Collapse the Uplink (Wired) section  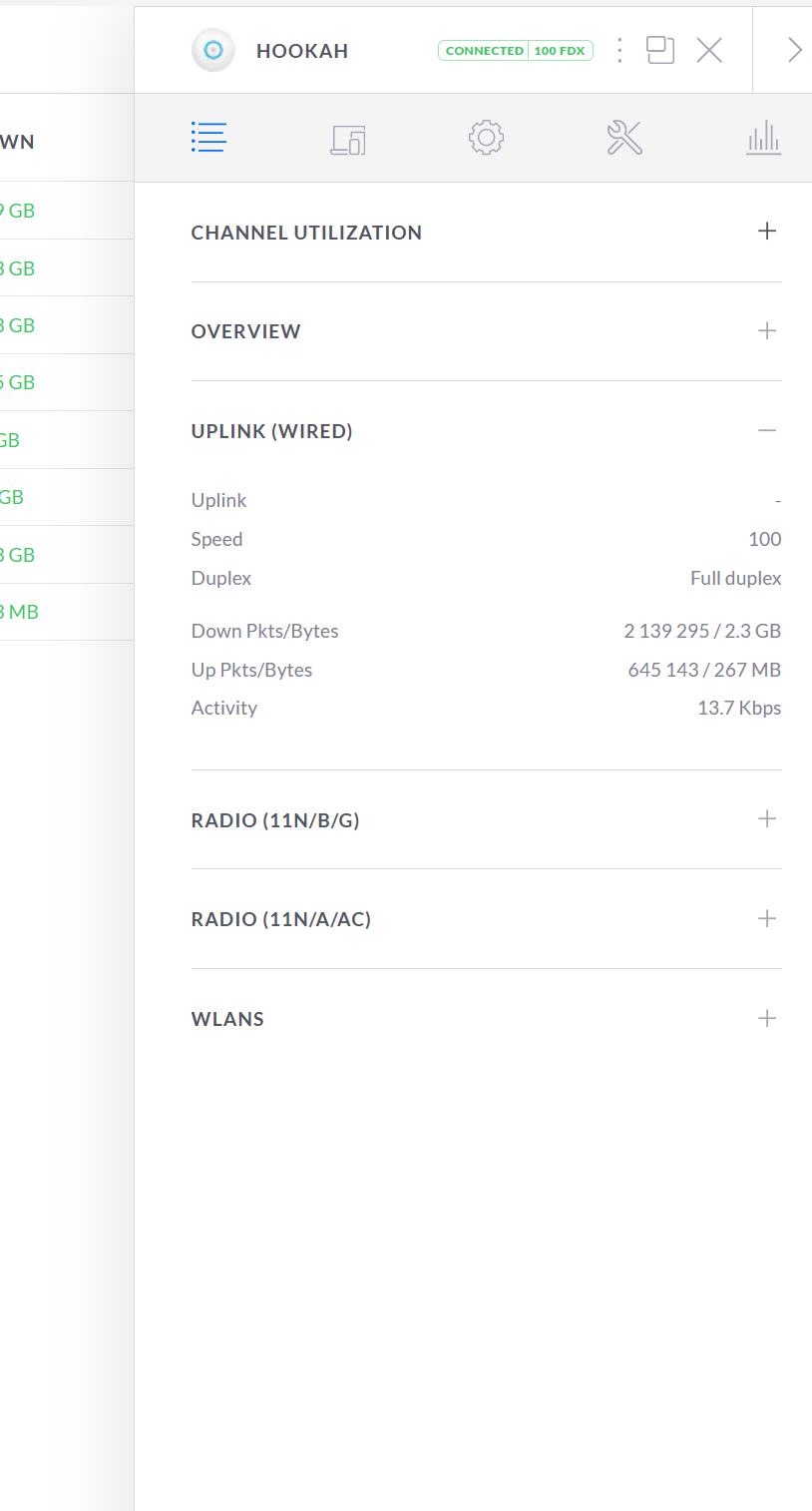pos(766,430)
